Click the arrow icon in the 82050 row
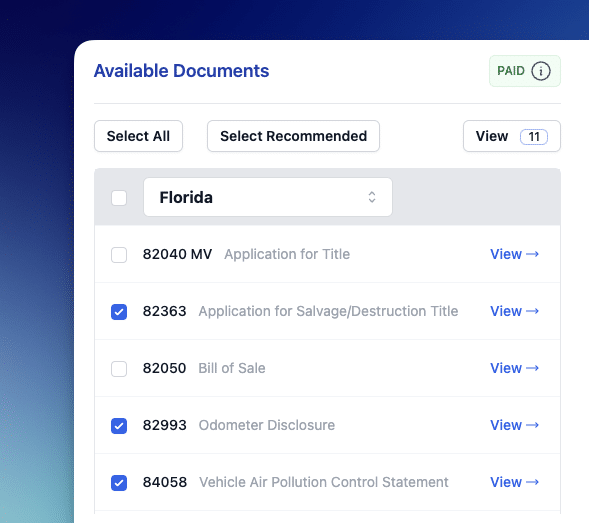 coord(532,368)
